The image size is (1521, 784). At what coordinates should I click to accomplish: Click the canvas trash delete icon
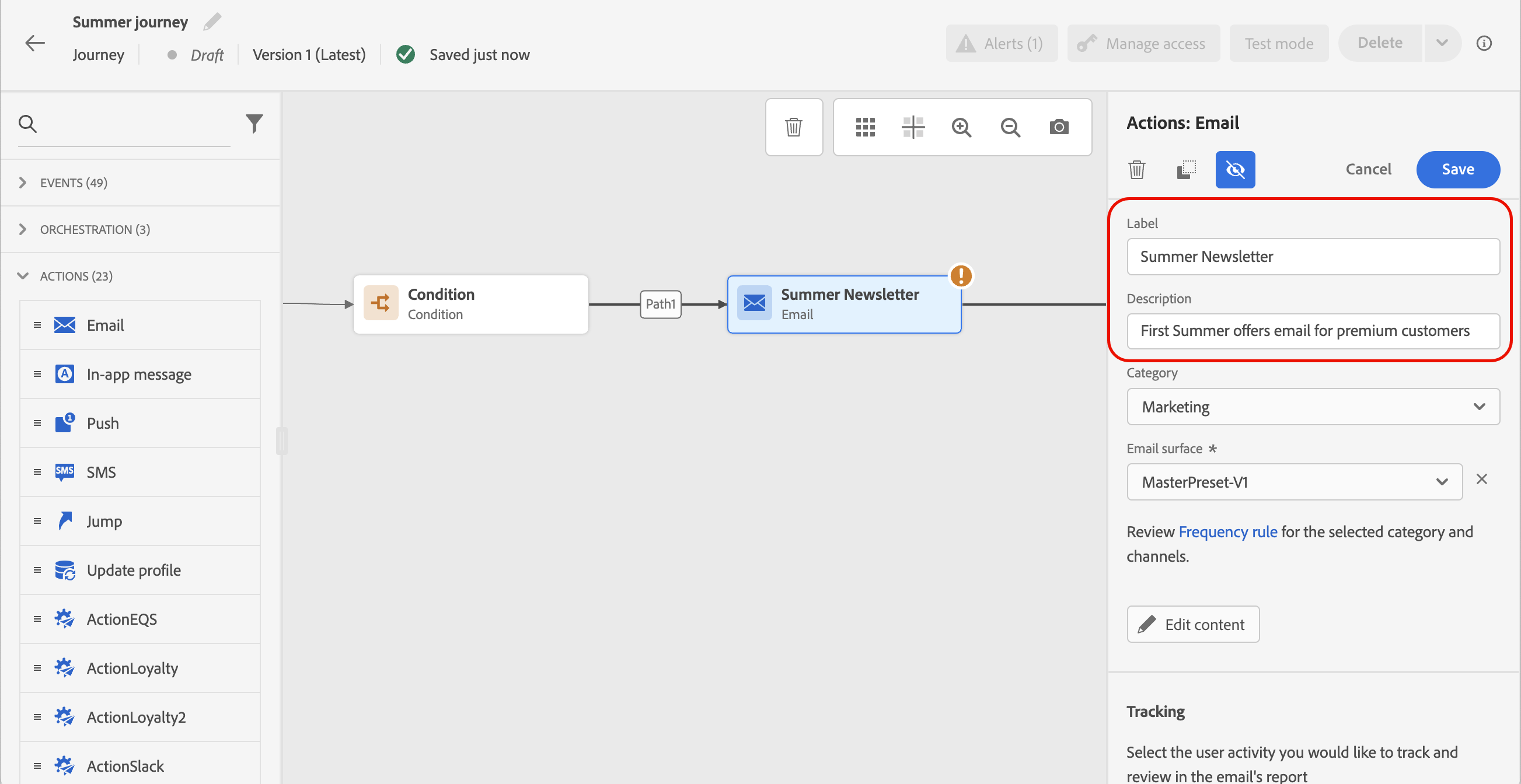point(794,127)
